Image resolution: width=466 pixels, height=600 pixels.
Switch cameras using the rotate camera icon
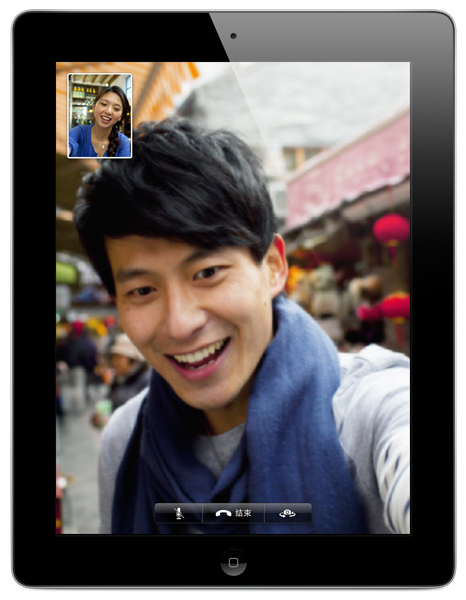tap(287, 513)
